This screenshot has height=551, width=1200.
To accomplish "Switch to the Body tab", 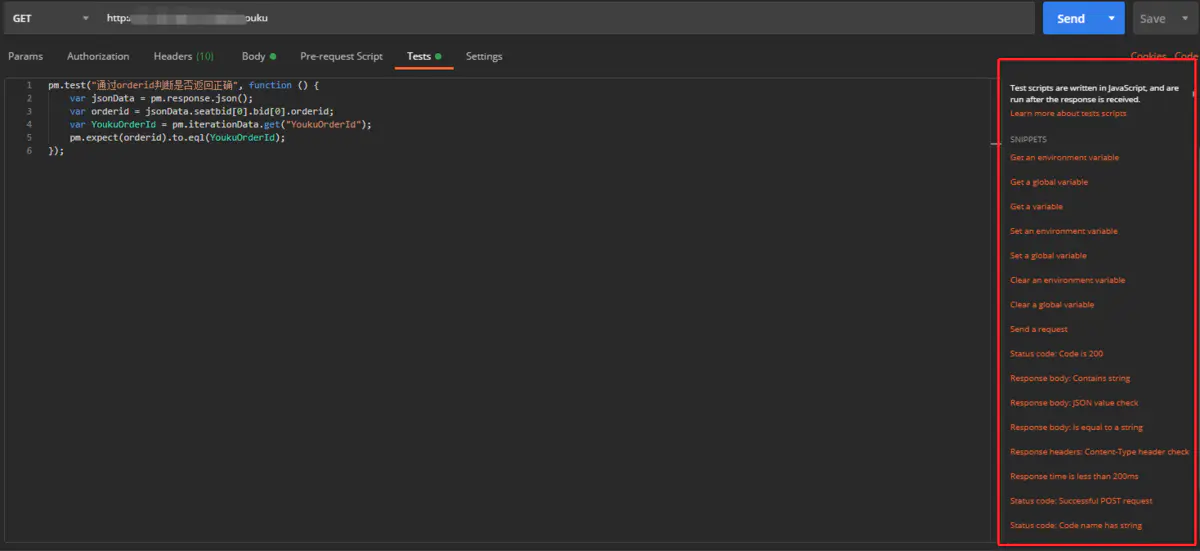I will tap(258, 57).
